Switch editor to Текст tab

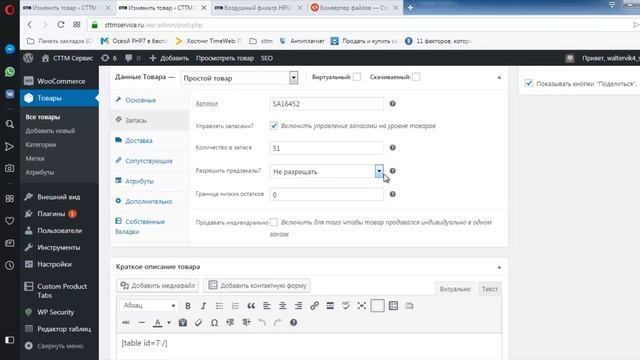tap(489, 289)
